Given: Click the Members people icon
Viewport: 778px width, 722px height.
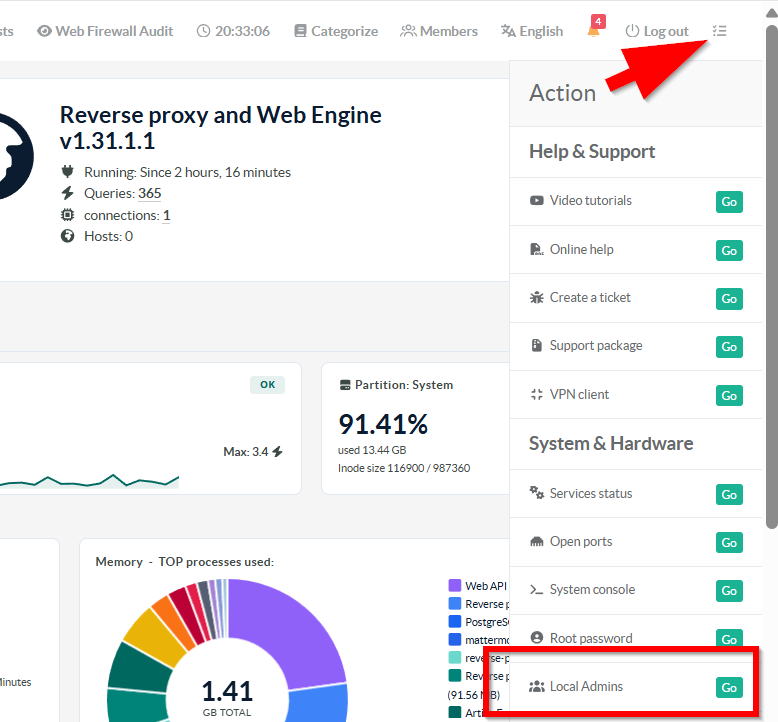Looking at the screenshot, I should point(408,31).
